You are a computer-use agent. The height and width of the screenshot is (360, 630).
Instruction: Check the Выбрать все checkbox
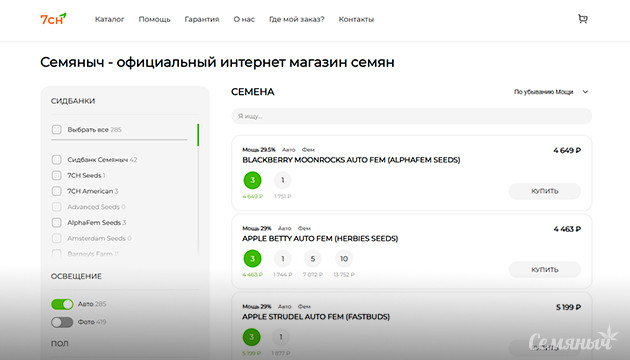pos(57,129)
